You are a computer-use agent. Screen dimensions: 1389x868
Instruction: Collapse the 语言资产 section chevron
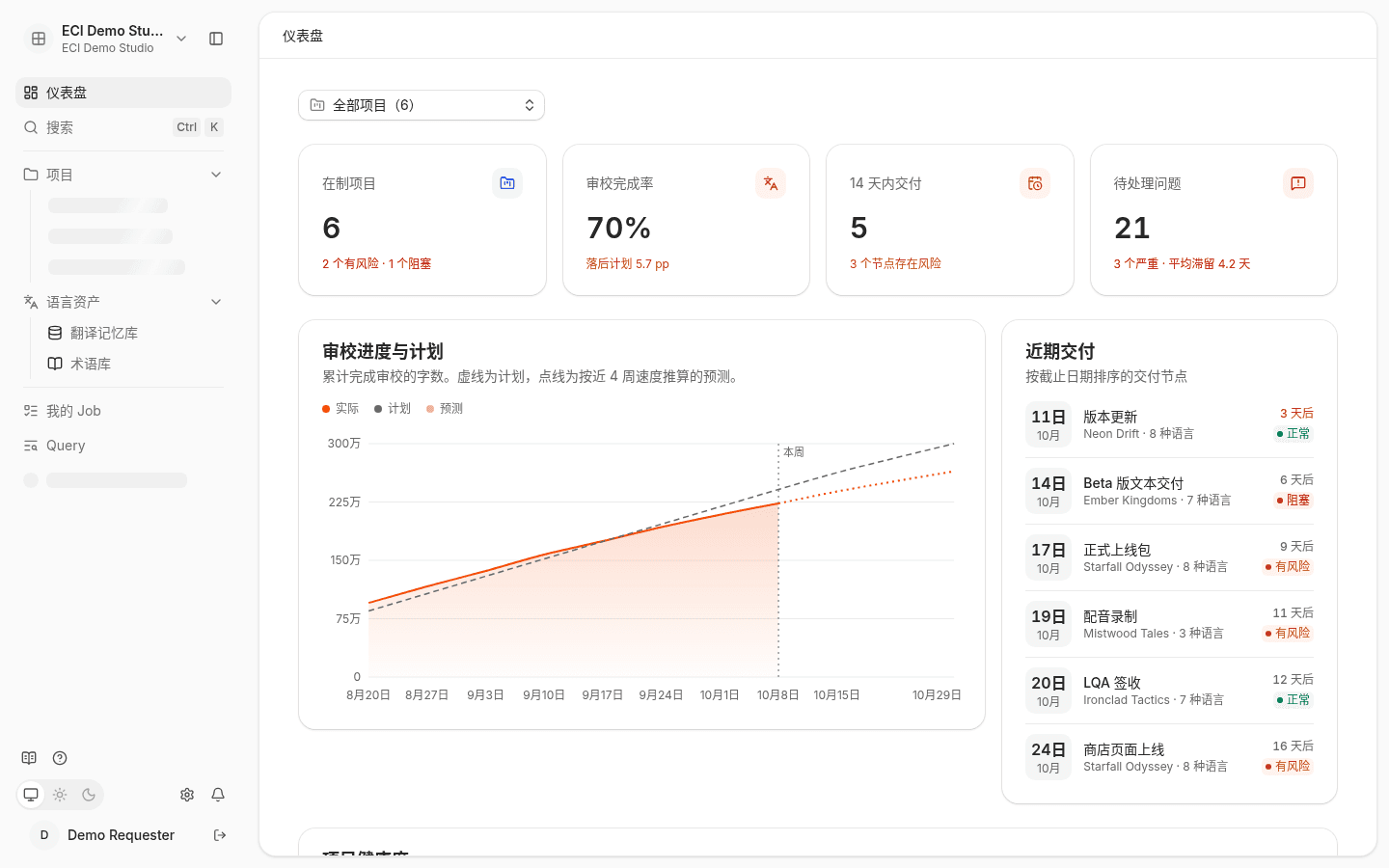pos(216,302)
